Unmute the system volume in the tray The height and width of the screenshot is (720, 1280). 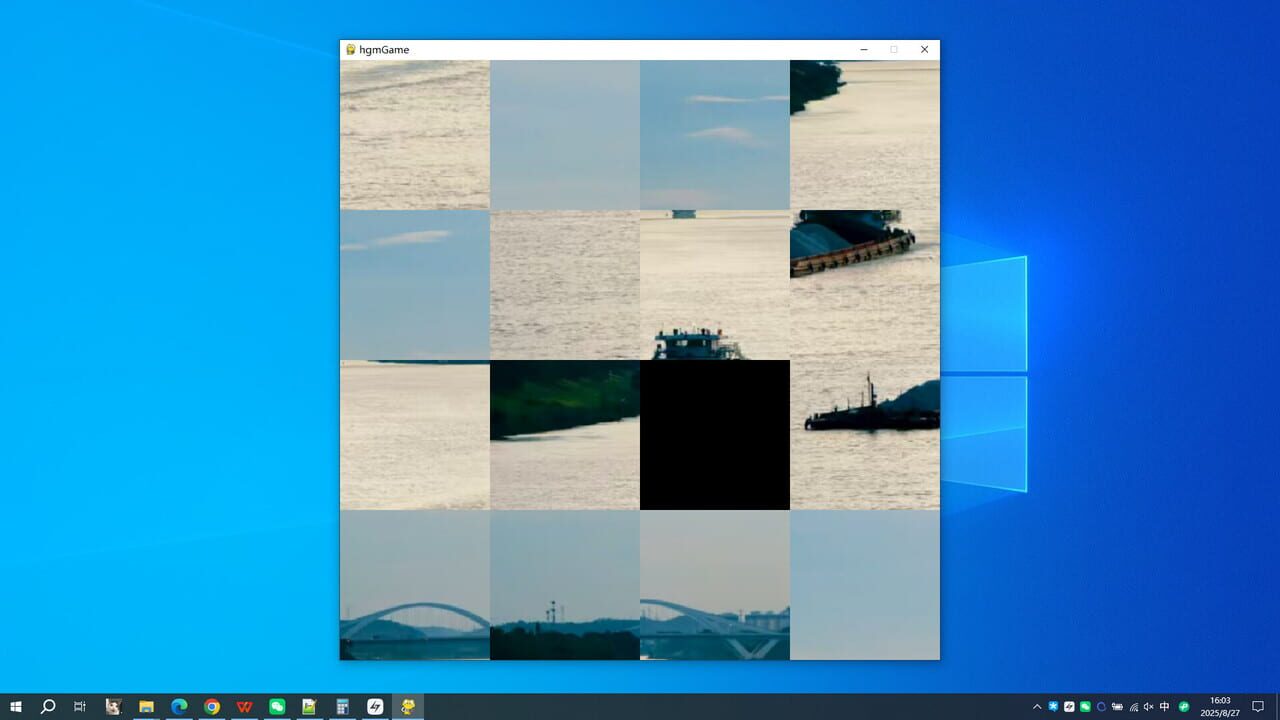pos(1148,707)
